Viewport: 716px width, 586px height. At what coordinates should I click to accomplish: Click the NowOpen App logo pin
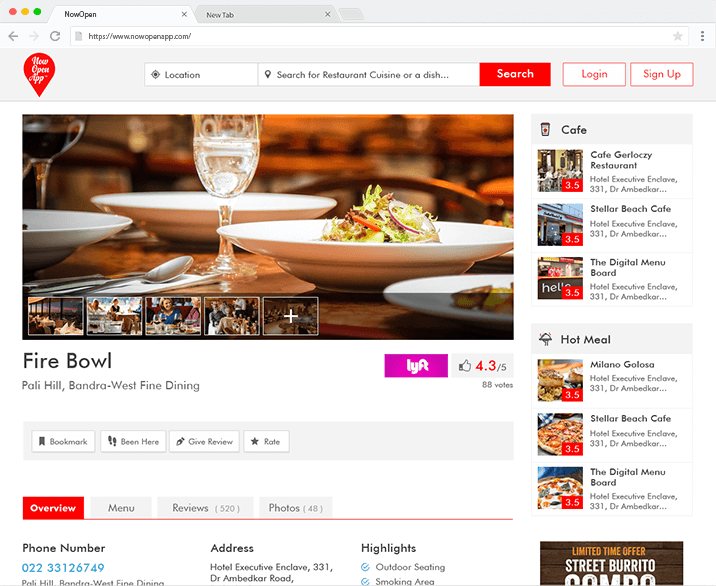tap(39, 74)
